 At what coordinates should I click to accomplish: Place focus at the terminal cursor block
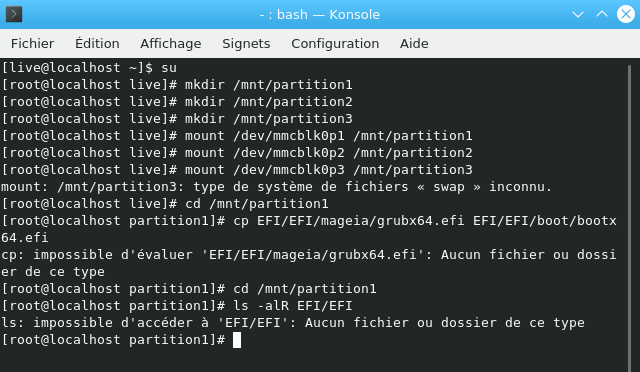(x=237, y=340)
